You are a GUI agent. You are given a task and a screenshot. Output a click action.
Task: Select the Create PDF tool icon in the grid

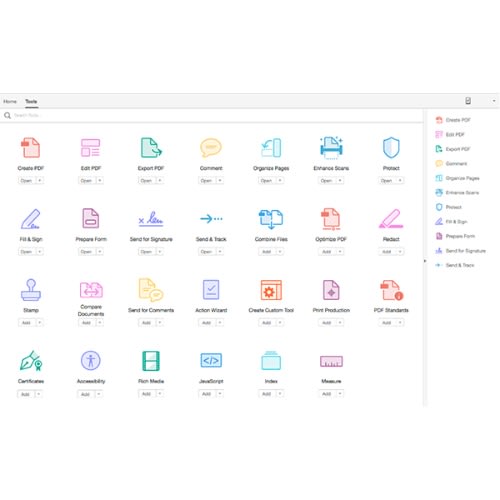click(31, 148)
